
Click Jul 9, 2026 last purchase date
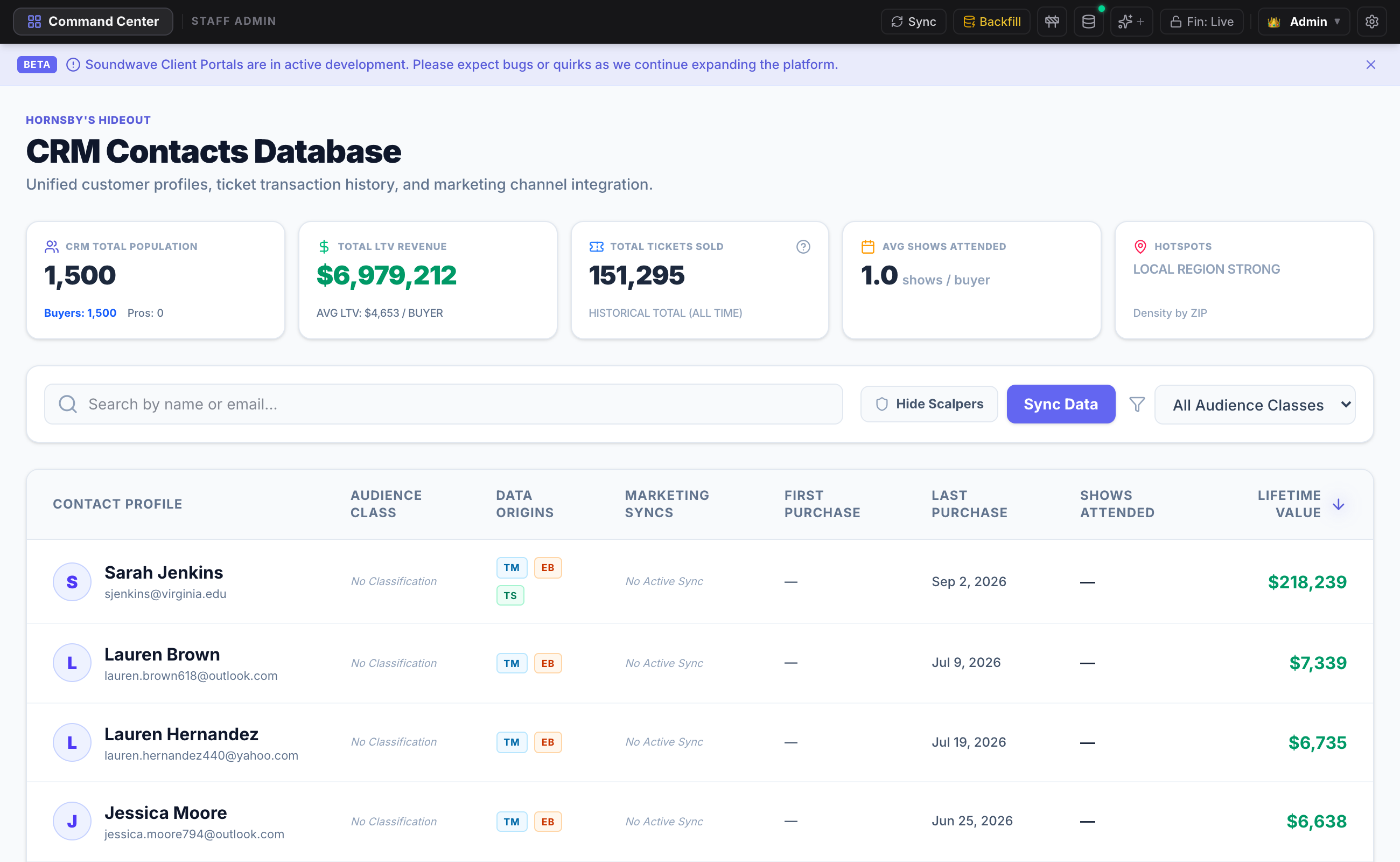(966, 663)
